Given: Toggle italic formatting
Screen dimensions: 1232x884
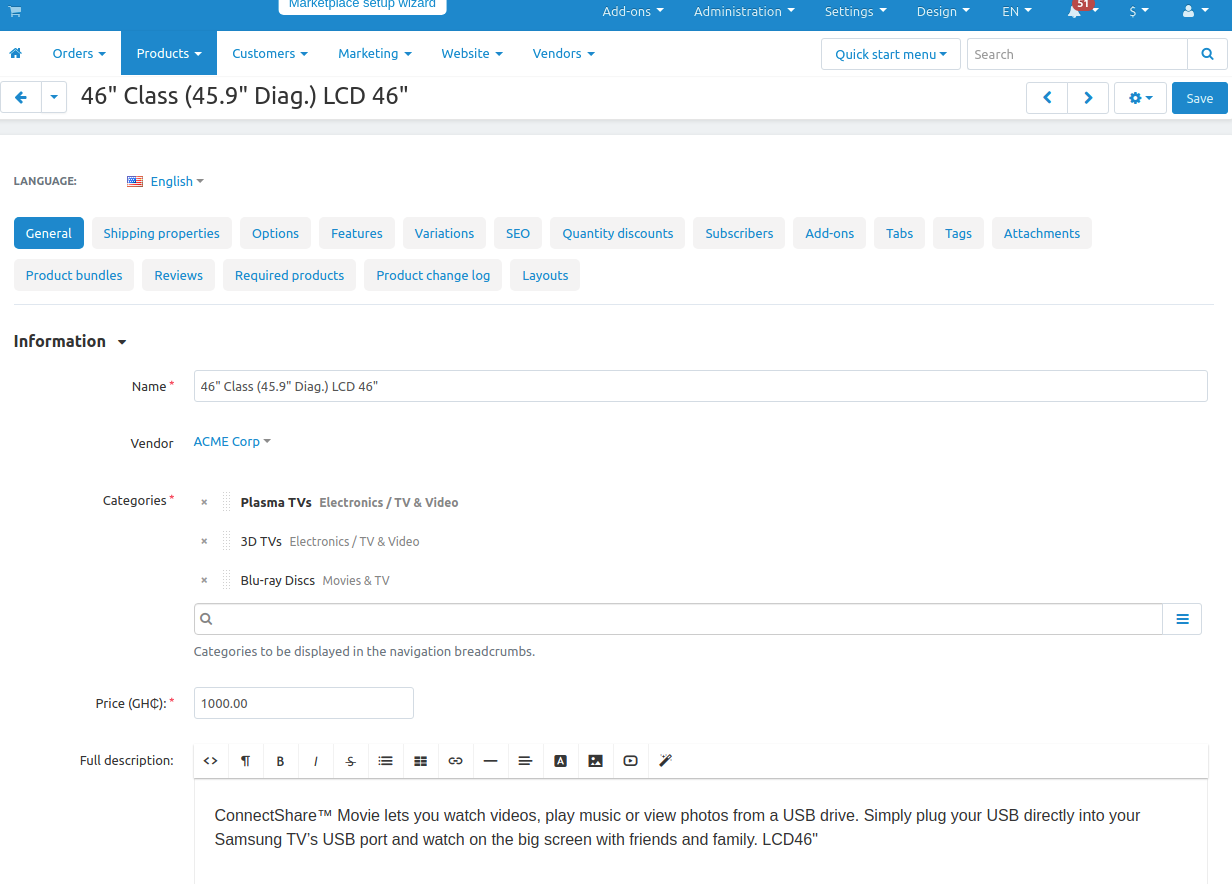Looking at the screenshot, I should point(316,761).
